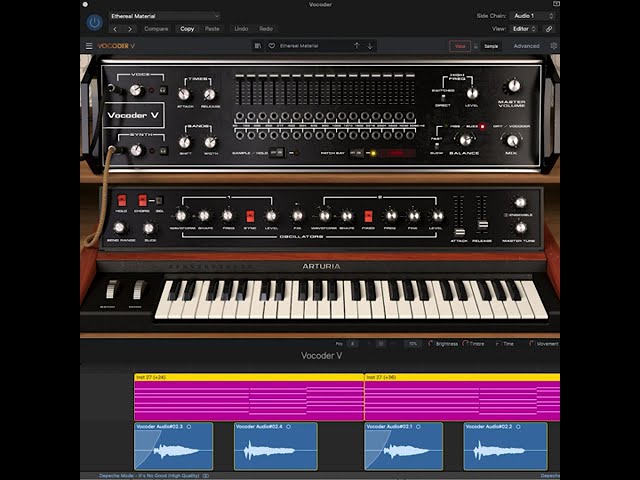Switch to the Sample input tab
Image resolution: width=640 pixels, height=480 pixels.
click(x=491, y=46)
